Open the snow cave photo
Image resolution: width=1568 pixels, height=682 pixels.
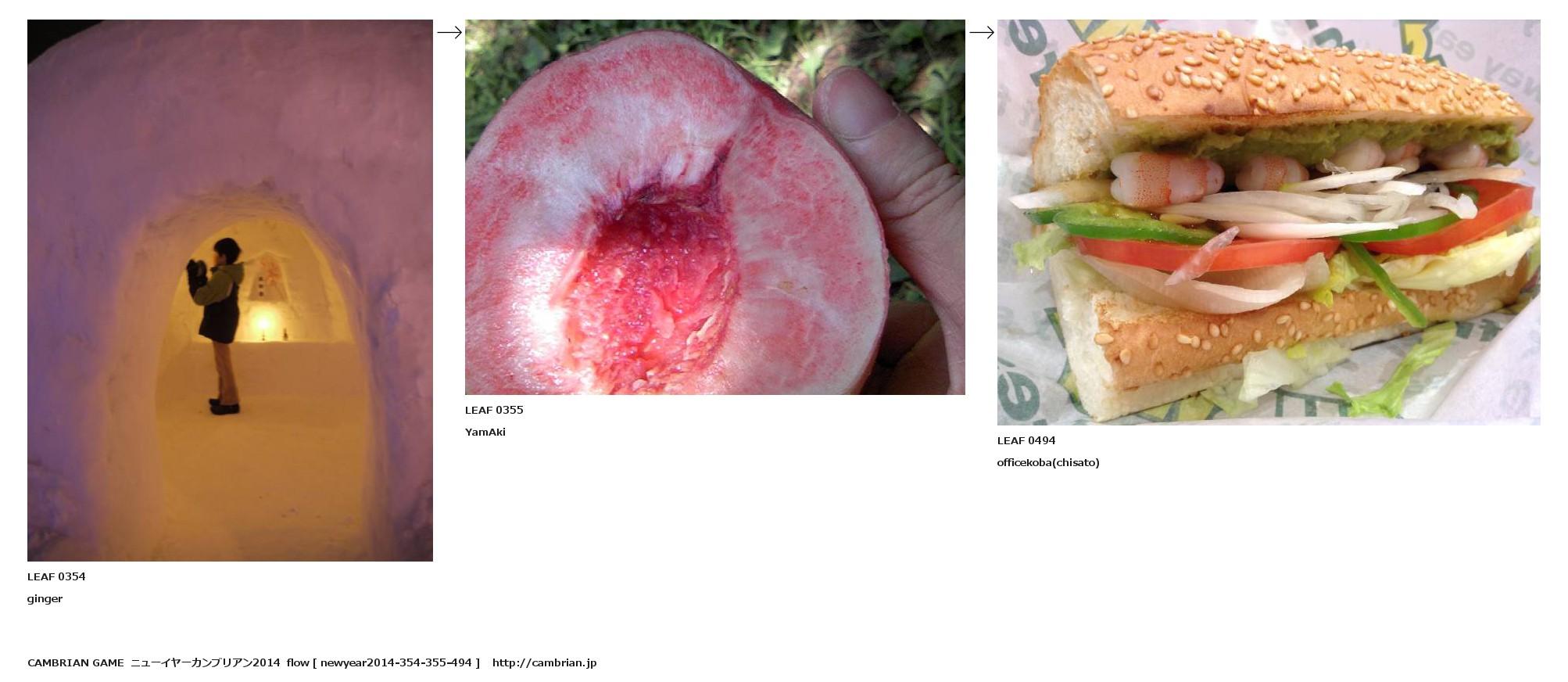[230, 290]
